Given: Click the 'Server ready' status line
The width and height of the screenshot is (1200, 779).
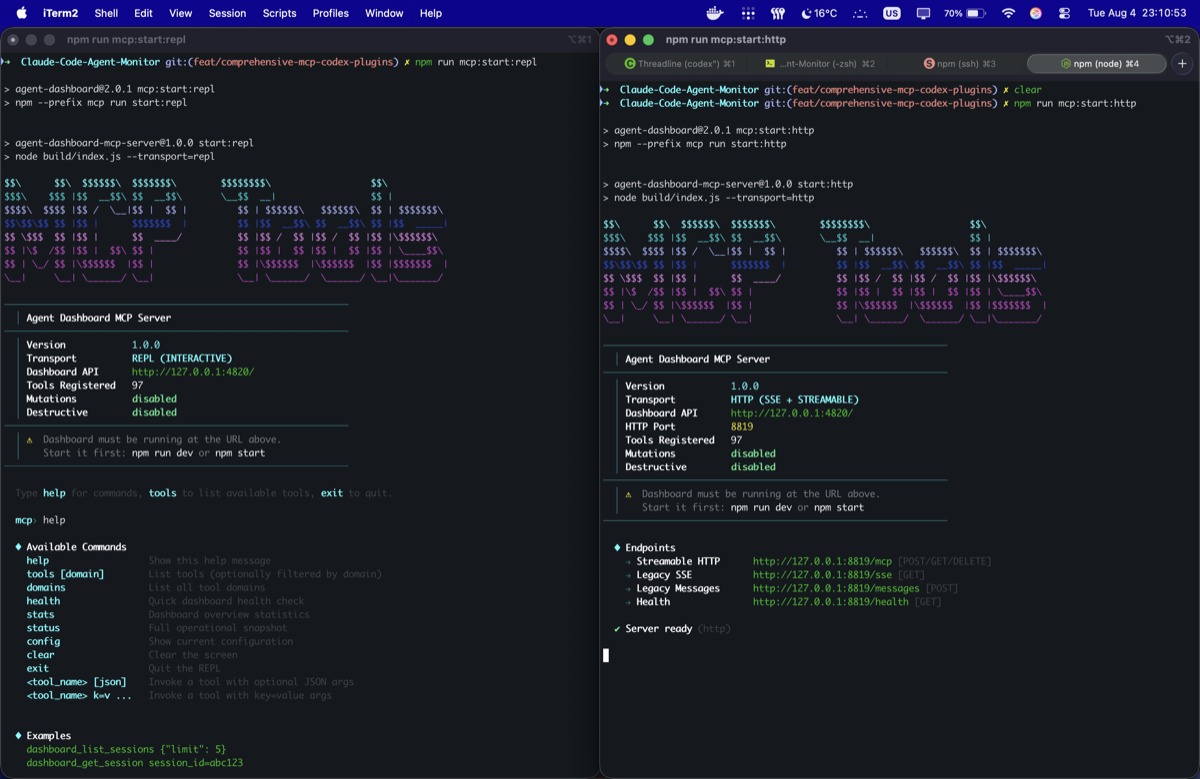Looking at the screenshot, I should [x=672, y=629].
